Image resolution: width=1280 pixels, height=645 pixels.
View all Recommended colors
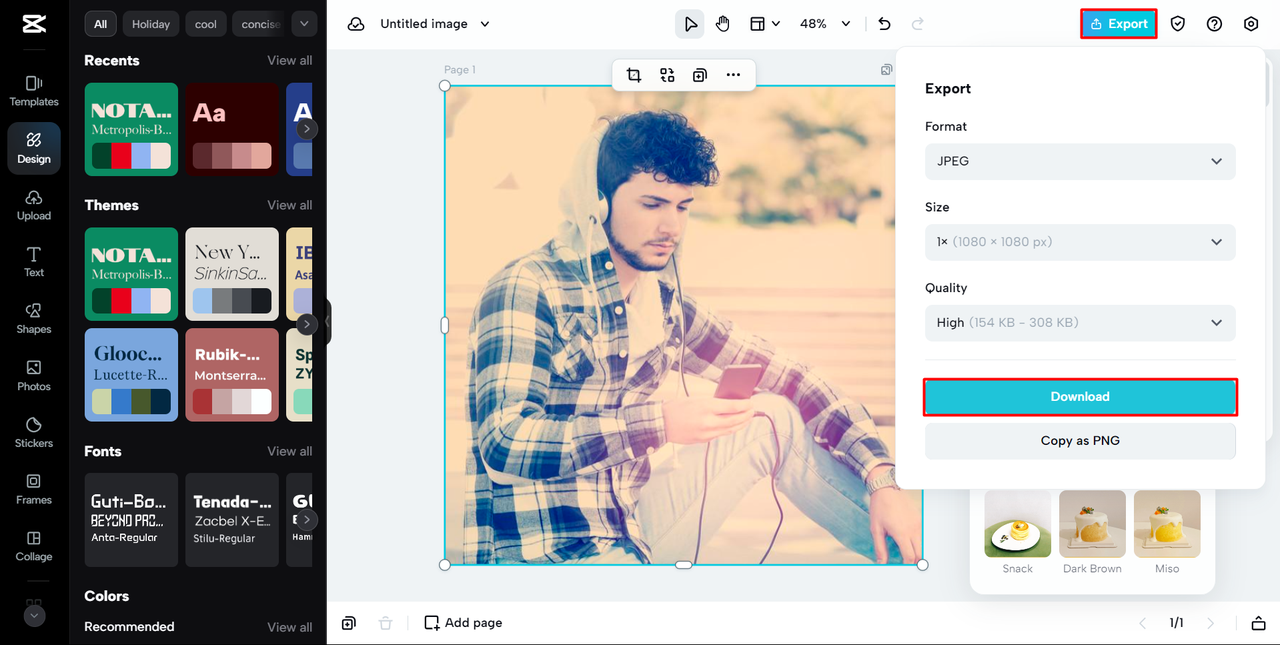point(290,627)
